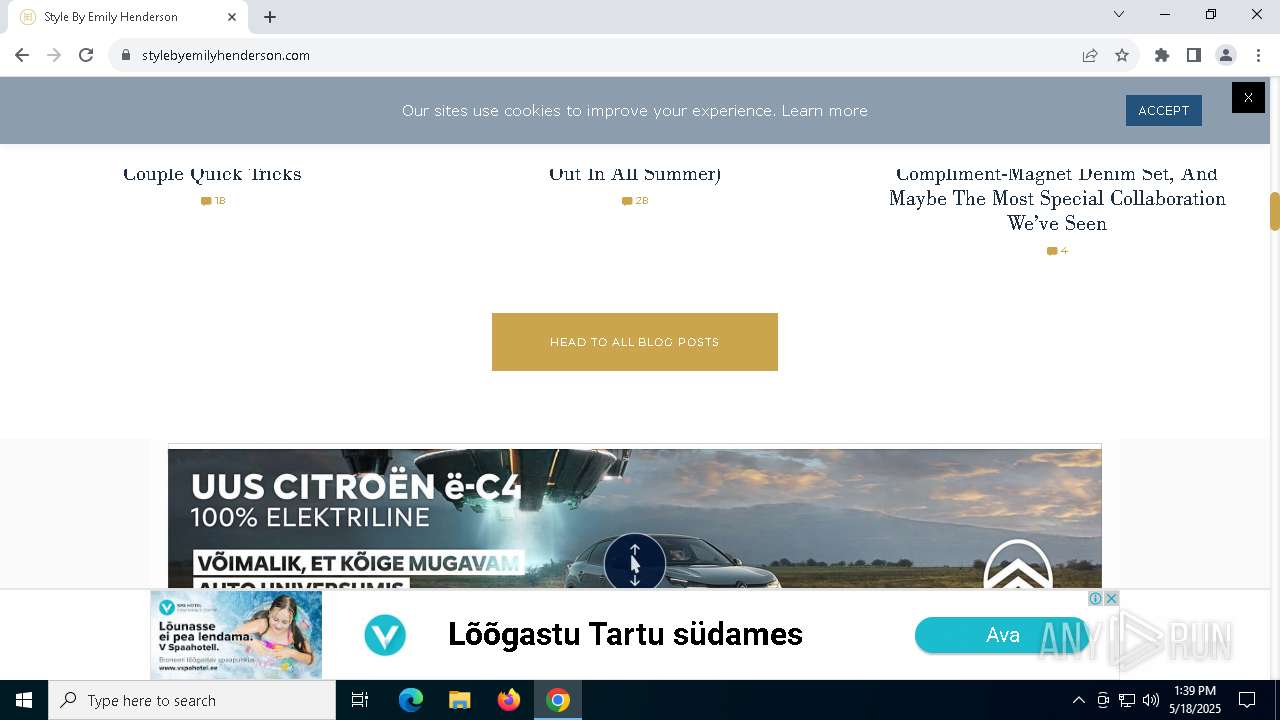Select the Style By Emily Henderson tab

128,17
